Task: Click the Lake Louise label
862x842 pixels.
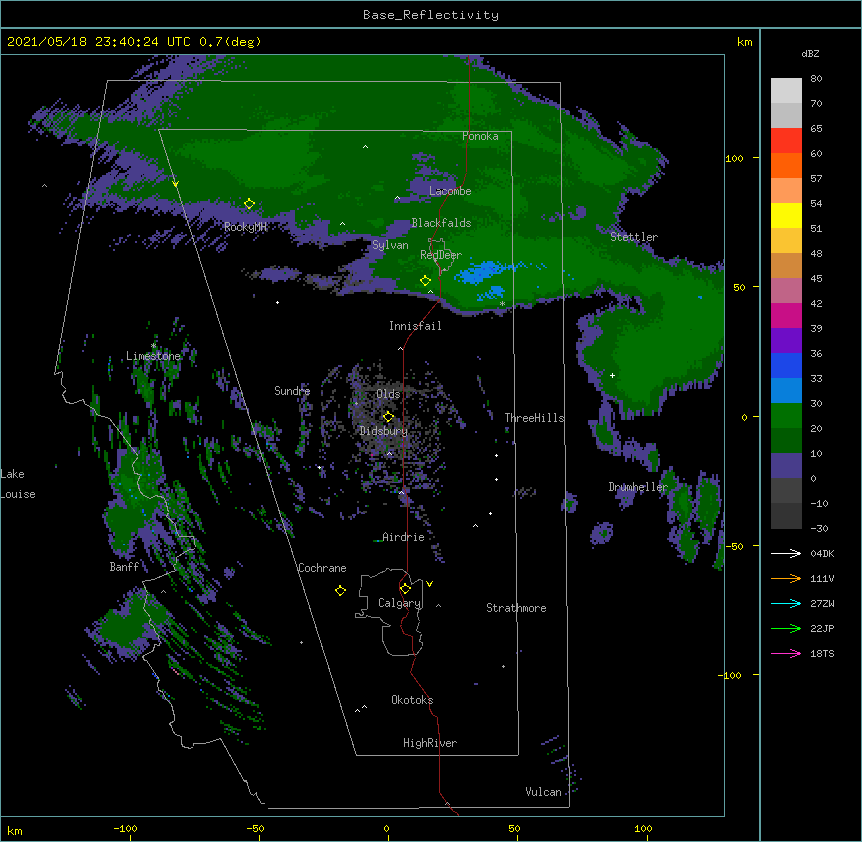Action: point(18,484)
